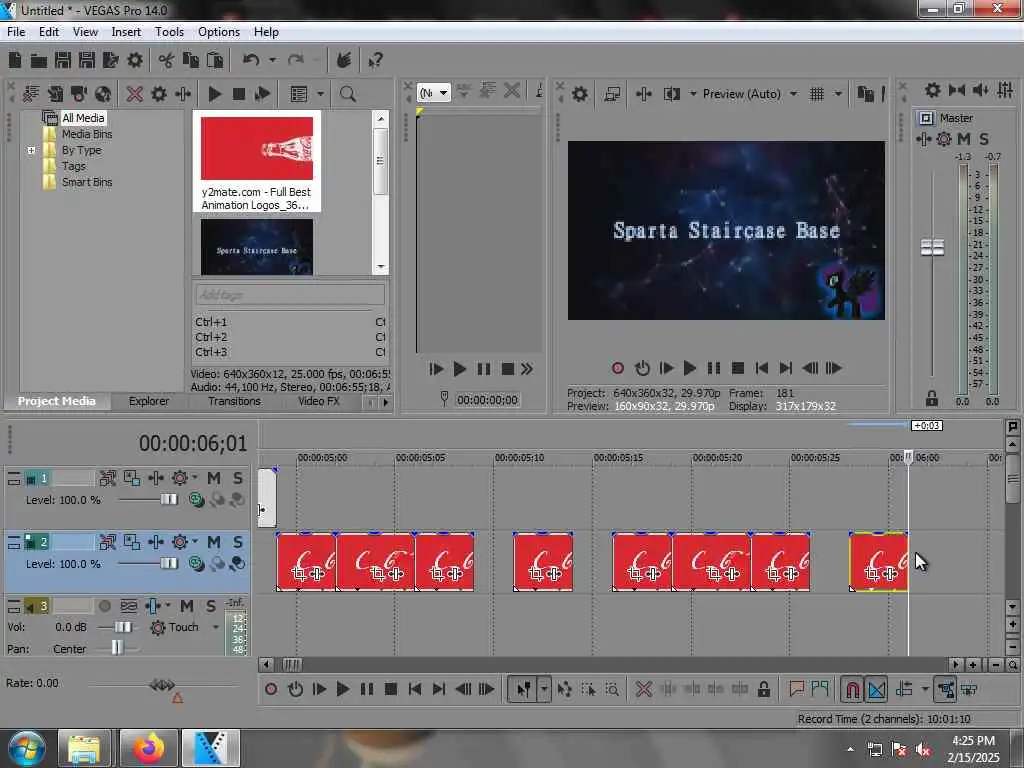This screenshot has height=768, width=1024.
Task: Open project Properties gear in main toolbar
Action: [x=135, y=61]
